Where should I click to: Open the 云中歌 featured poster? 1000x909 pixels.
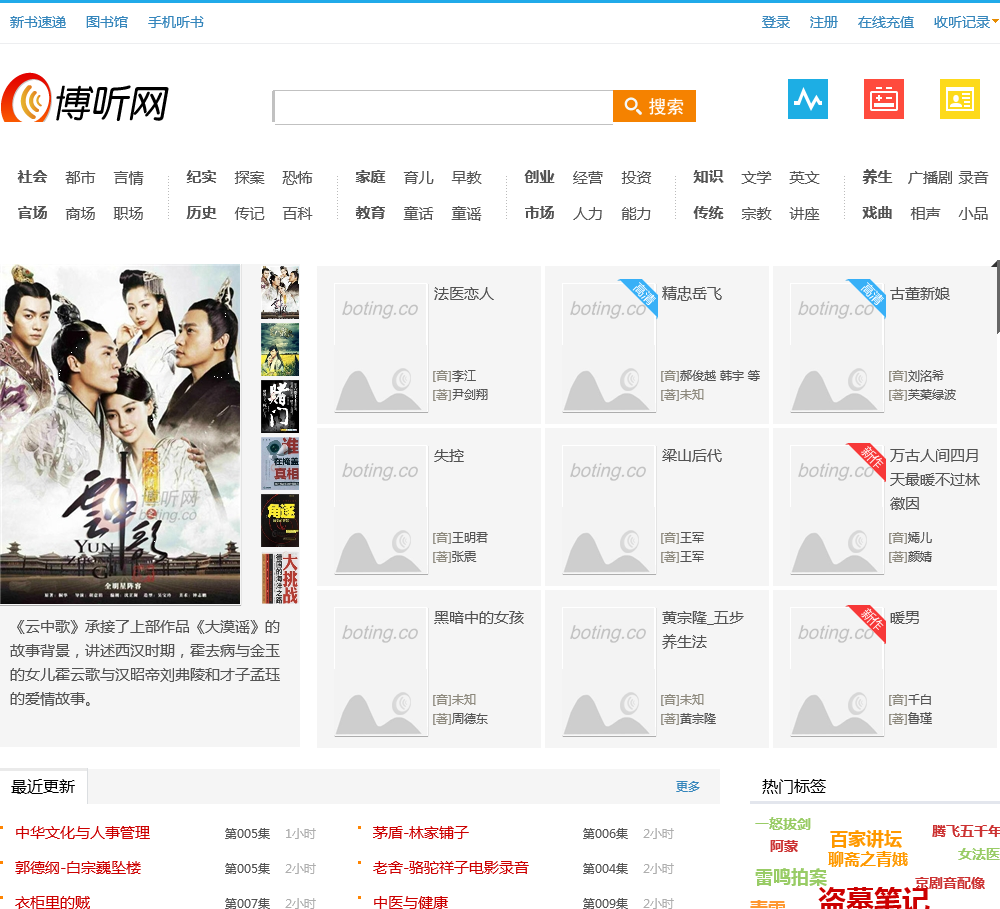121,434
